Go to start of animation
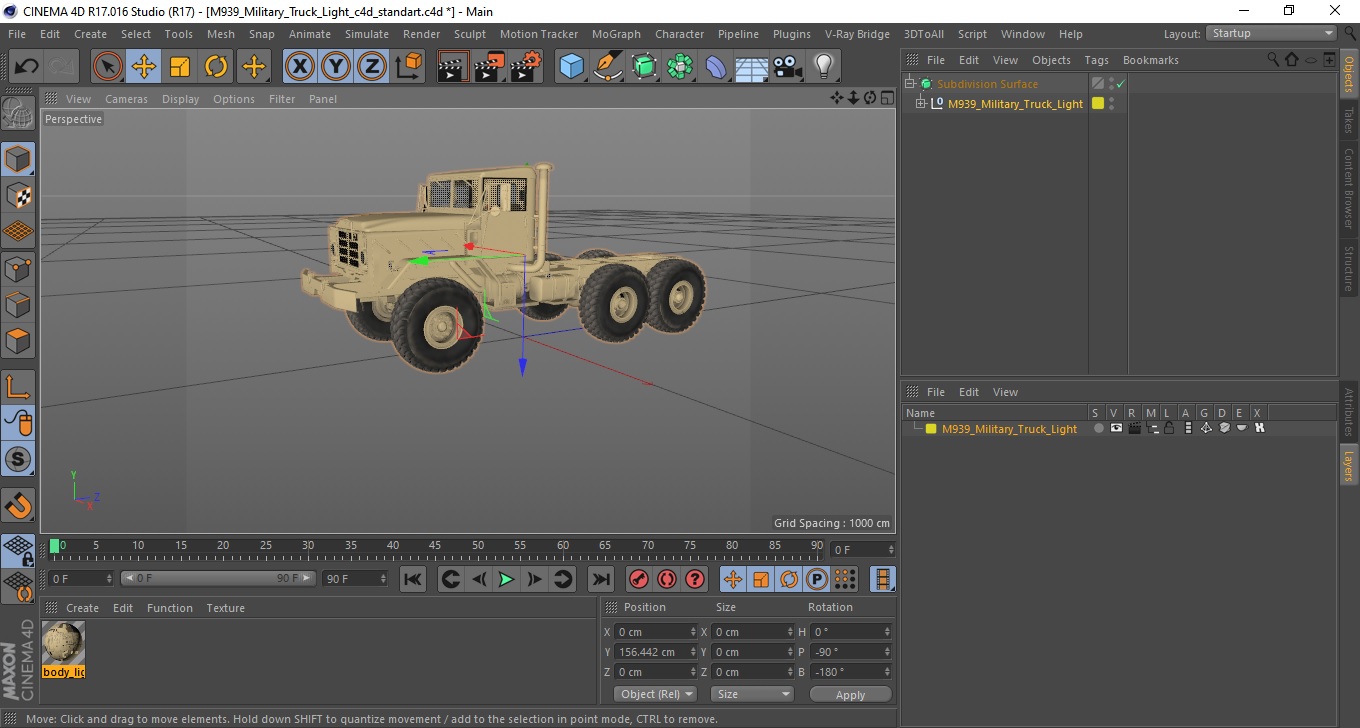1360x728 pixels. [x=413, y=579]
